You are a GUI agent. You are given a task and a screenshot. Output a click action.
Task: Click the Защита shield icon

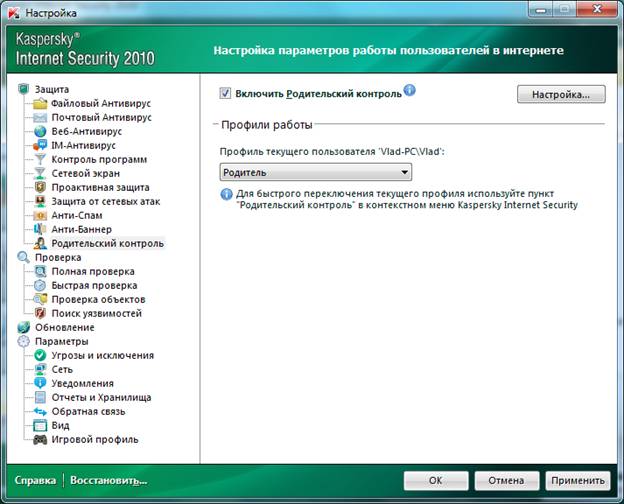point(23,89)
